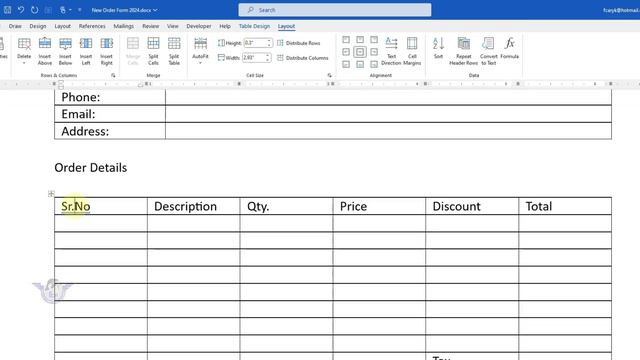Open Customize Quick Access Toolbar dropdown
The width and height of the screenshot is (640, 360).
[80, 9]
